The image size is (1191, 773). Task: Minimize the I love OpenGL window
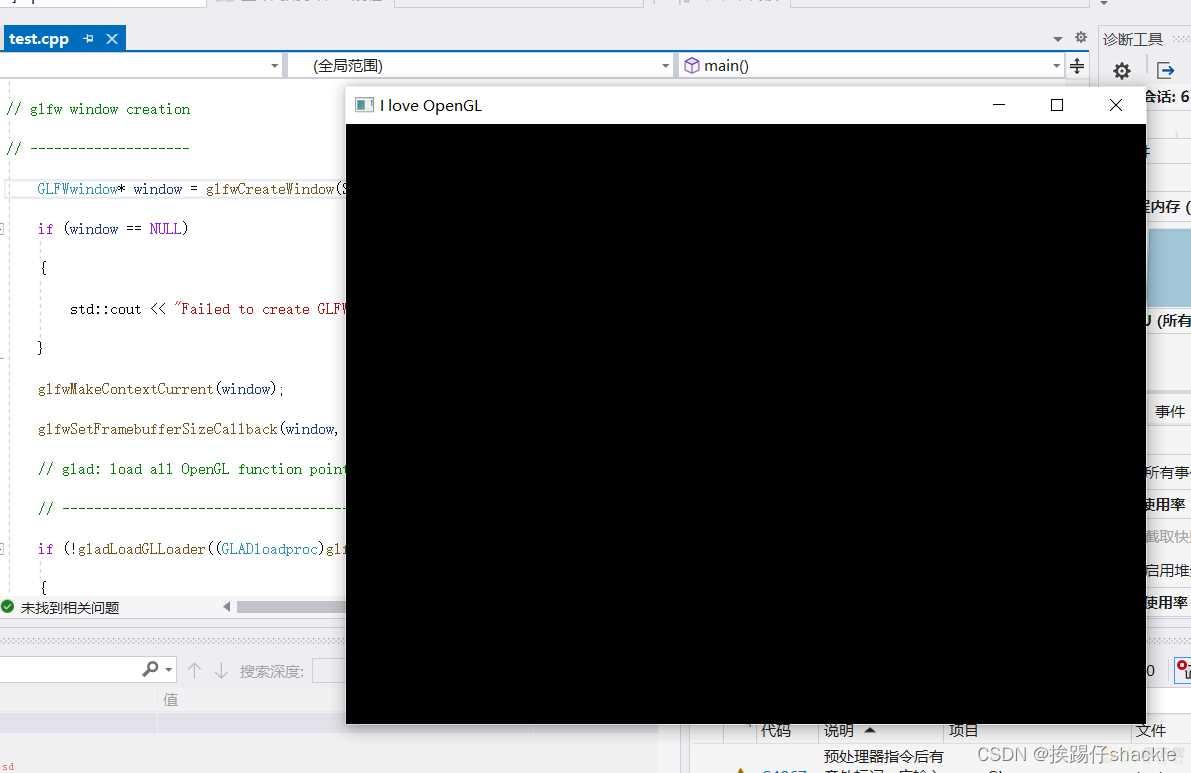pyautogui.click(x=999, y=105)
